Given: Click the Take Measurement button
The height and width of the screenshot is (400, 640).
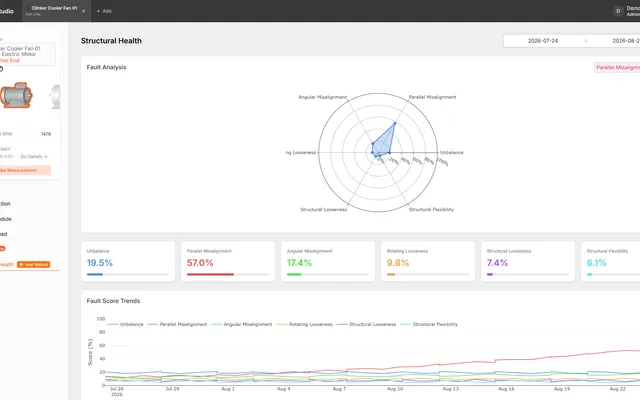Looking at the screenshot, I should click(x=24, y=170).
